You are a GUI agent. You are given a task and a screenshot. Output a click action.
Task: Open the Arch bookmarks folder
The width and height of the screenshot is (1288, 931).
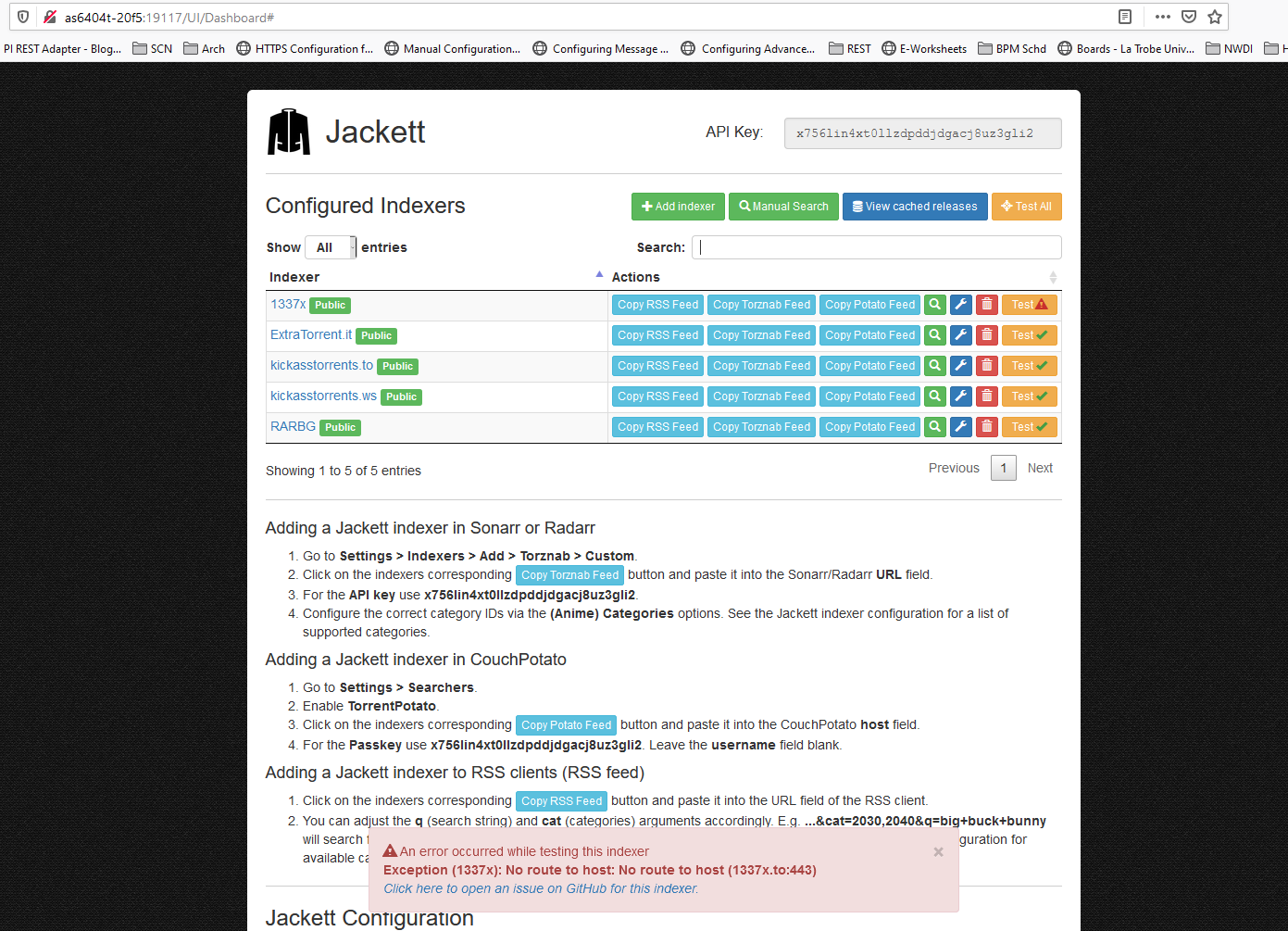205,49
